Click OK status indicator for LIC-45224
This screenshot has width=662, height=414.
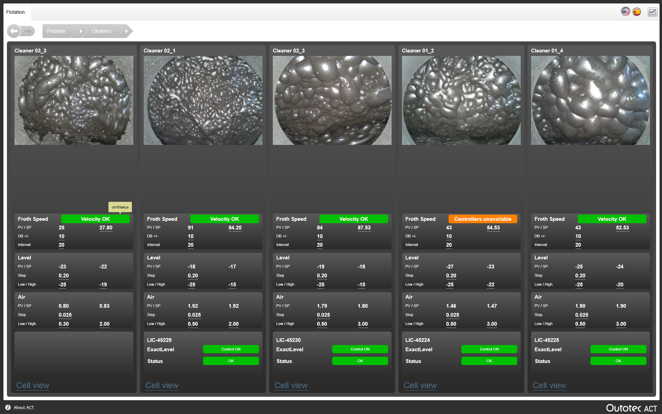489,361
